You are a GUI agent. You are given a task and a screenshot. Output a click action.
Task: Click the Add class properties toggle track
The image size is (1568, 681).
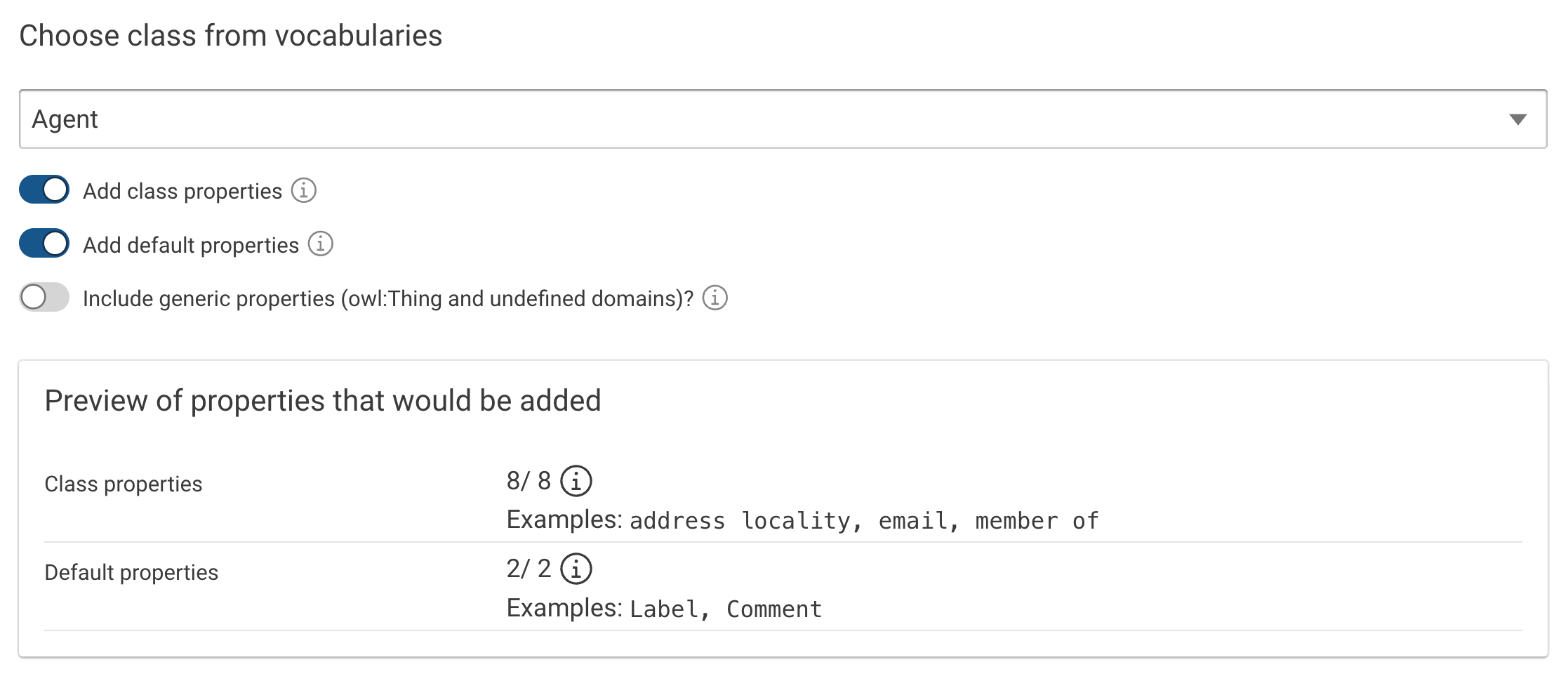click(44, 189)
